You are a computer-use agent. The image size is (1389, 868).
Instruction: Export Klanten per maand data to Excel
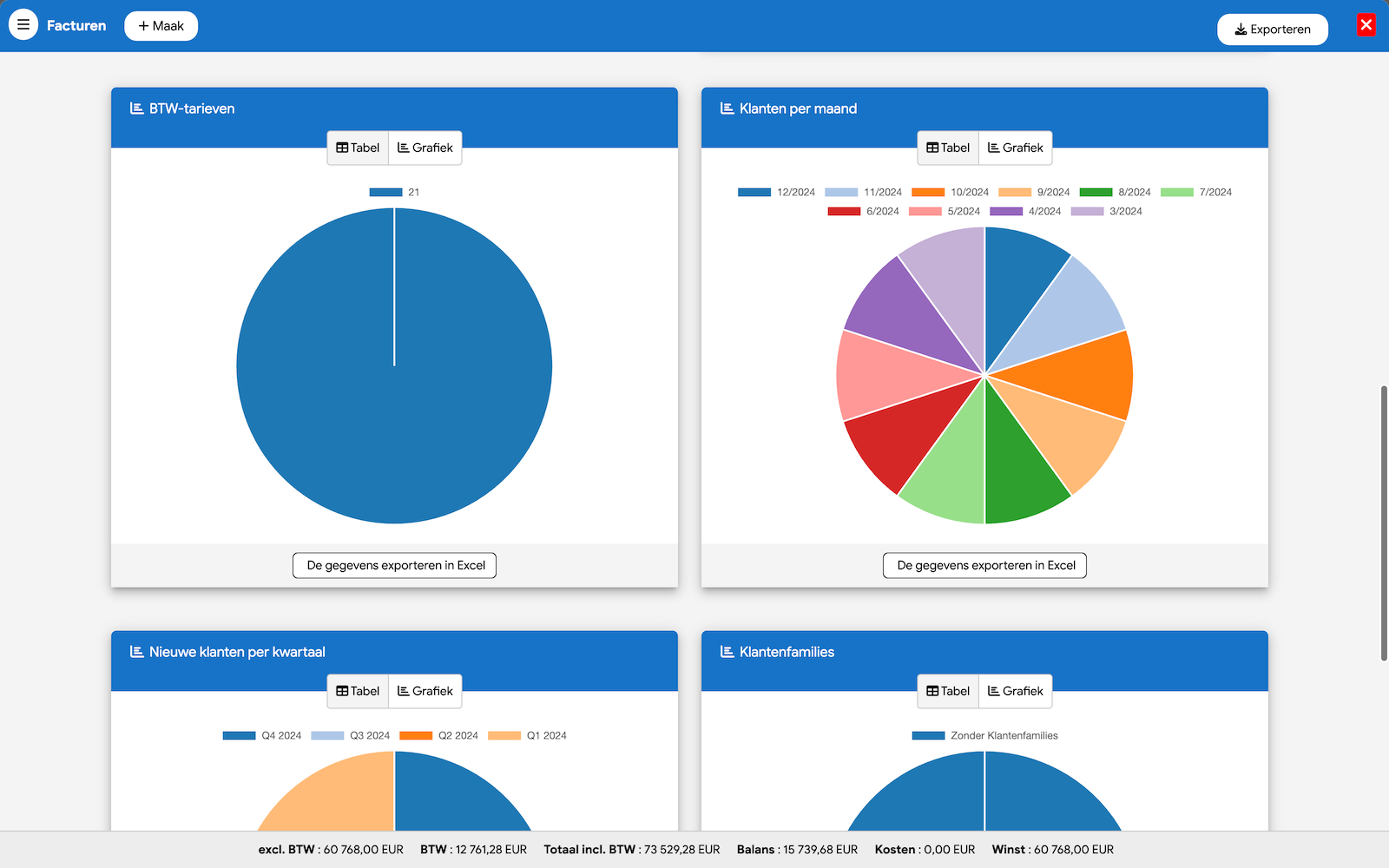pos(985,565)
